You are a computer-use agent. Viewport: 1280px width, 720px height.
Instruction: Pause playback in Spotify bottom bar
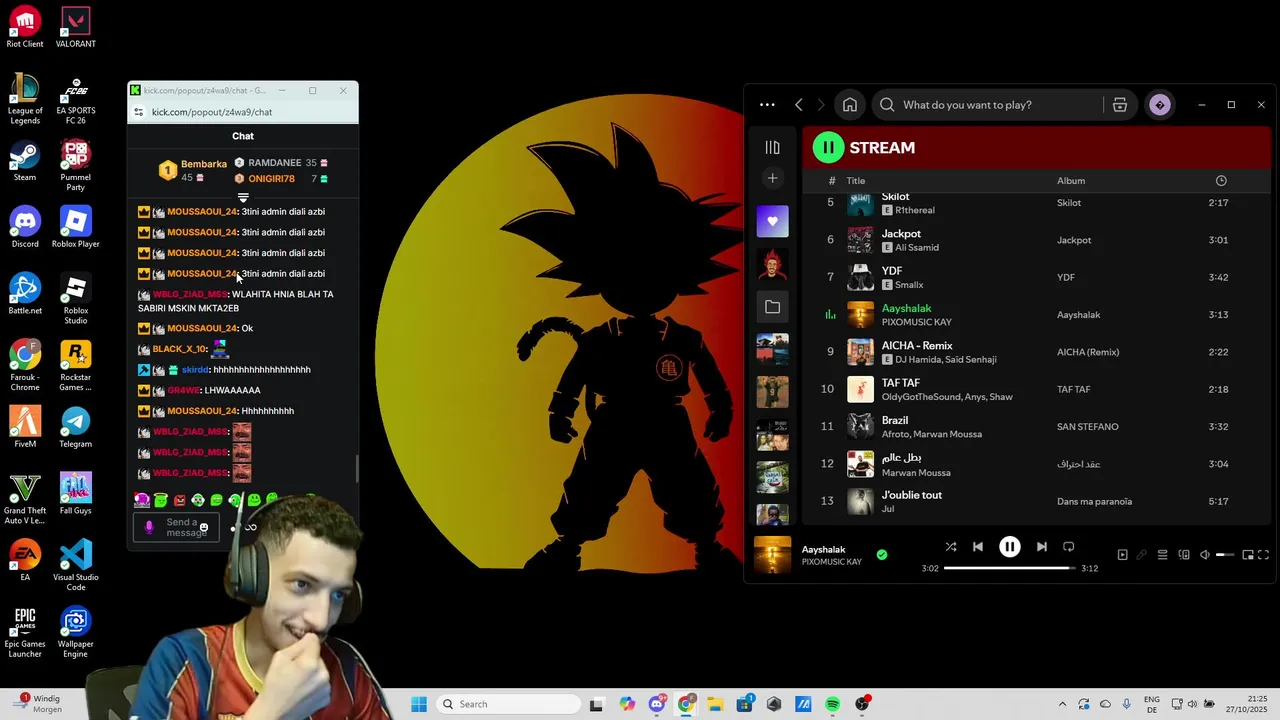pyautogui.click(x=1010, y=547)
